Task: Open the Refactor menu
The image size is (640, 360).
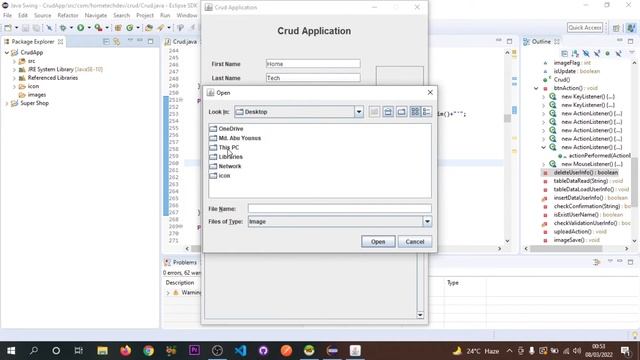Action: [x=68, y=16]
